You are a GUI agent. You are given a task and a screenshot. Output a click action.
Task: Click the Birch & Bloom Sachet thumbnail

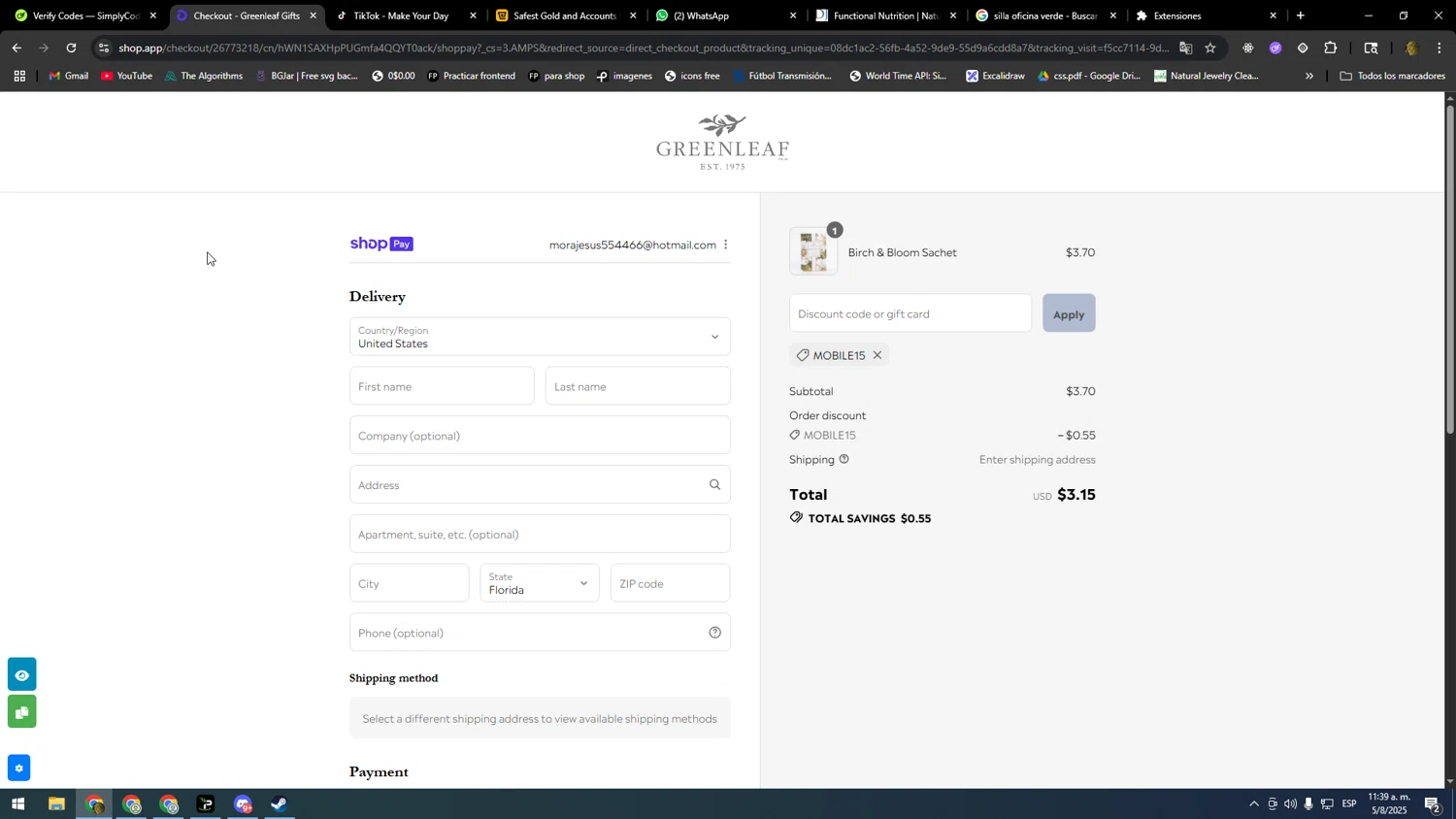click(813, 252)
